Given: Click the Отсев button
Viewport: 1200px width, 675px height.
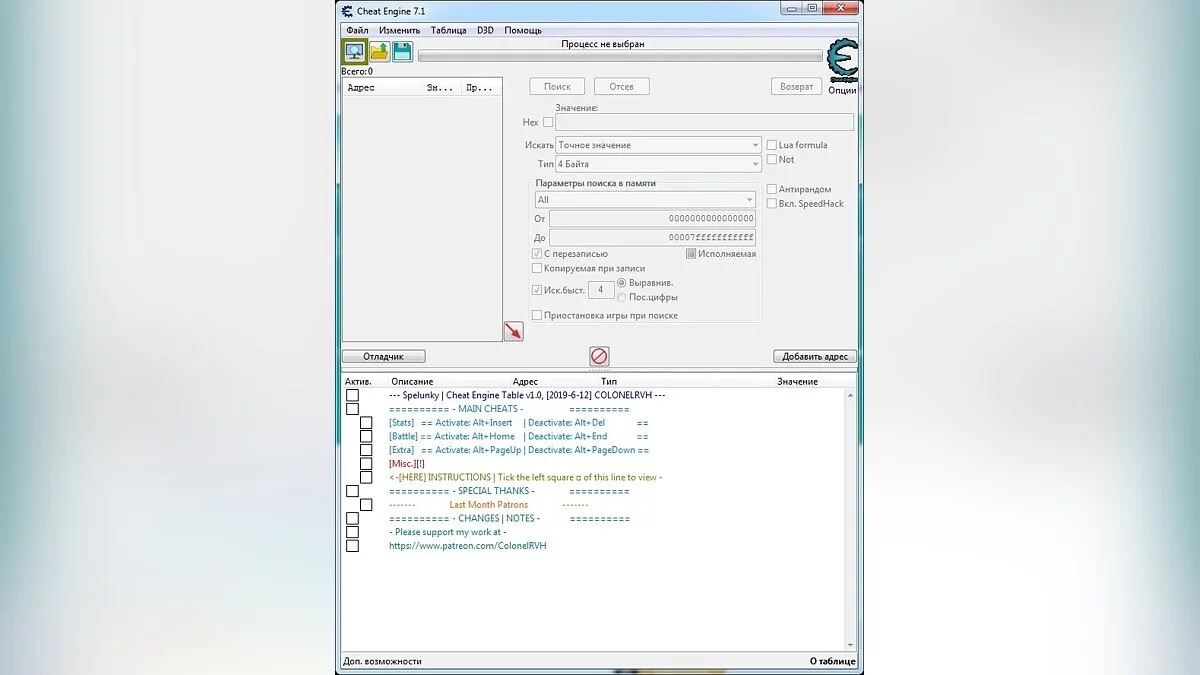Looking at the screenshot, I should (x=621, y=87).
